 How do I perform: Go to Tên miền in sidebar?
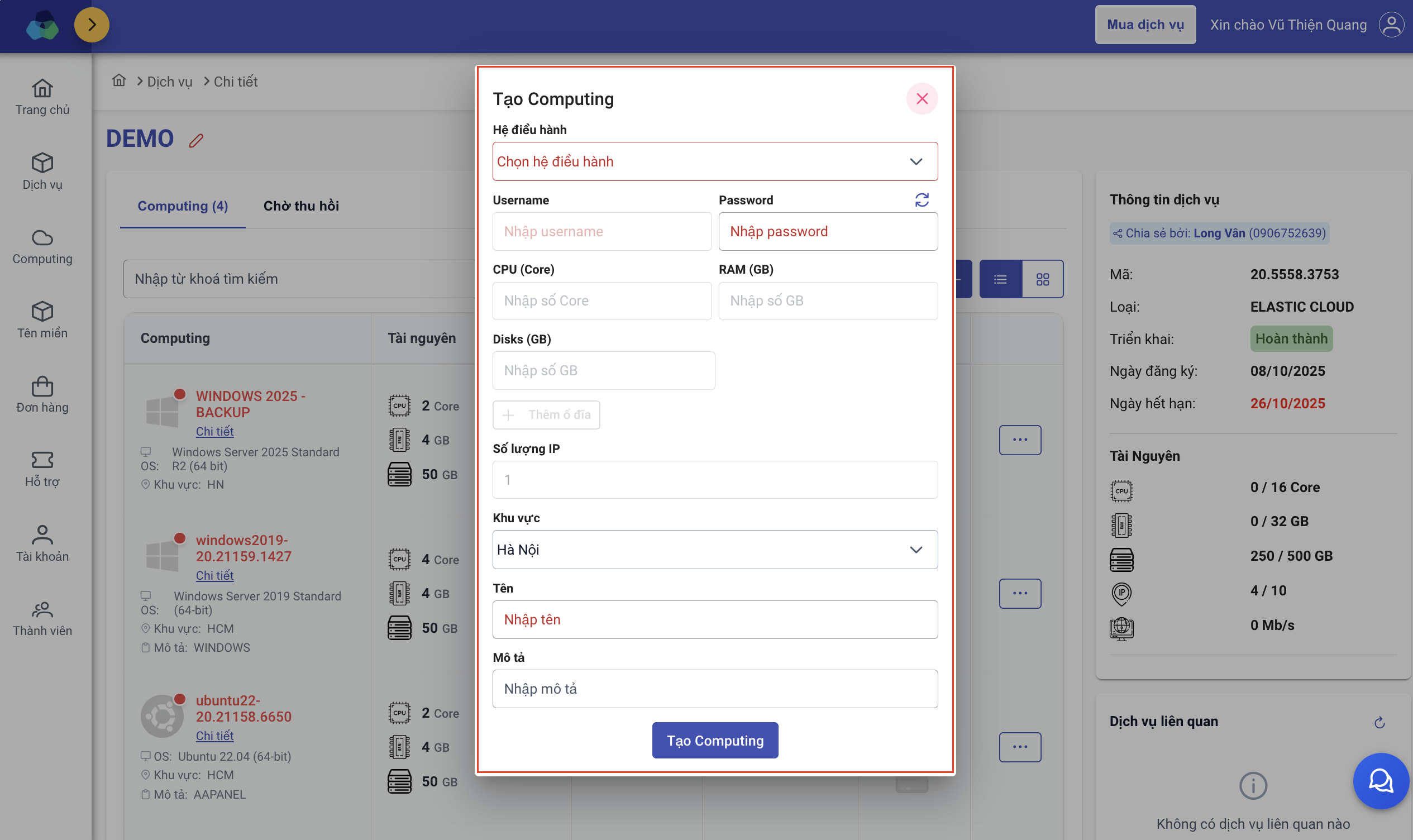[42, 320]
